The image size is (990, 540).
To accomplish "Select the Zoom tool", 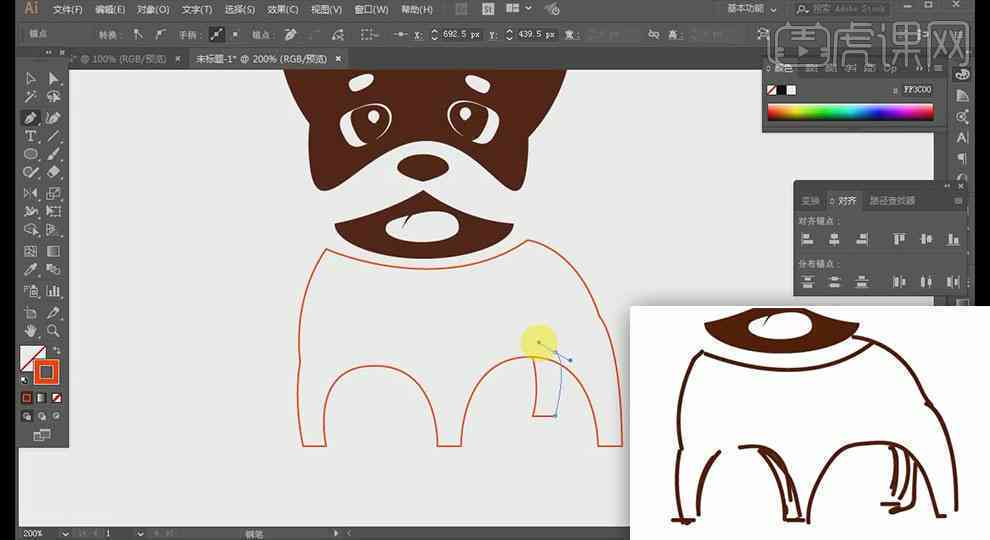I will click(54, 331).
